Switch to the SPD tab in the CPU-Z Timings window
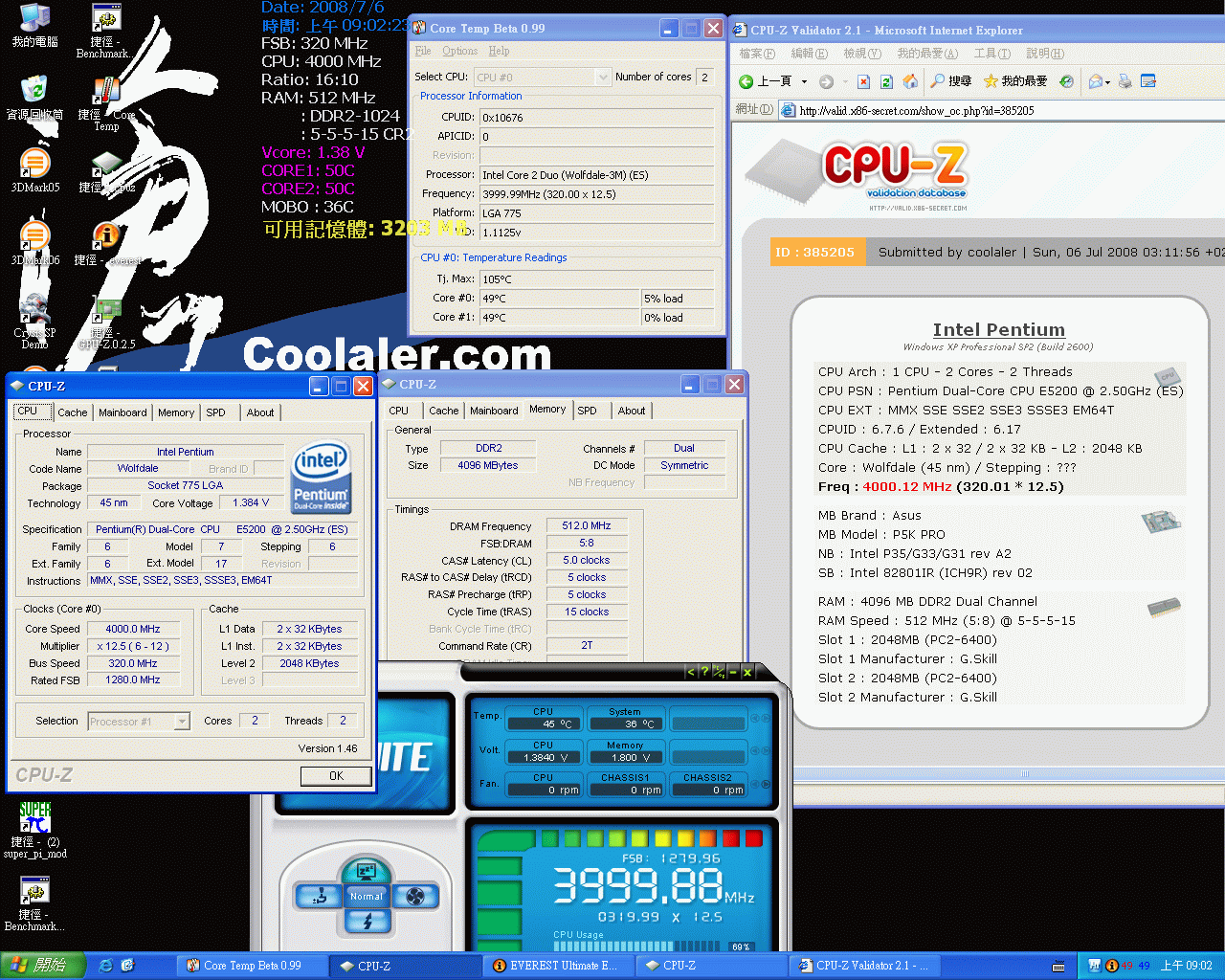This screenshot has height=980, width=1225. (588, 411)
